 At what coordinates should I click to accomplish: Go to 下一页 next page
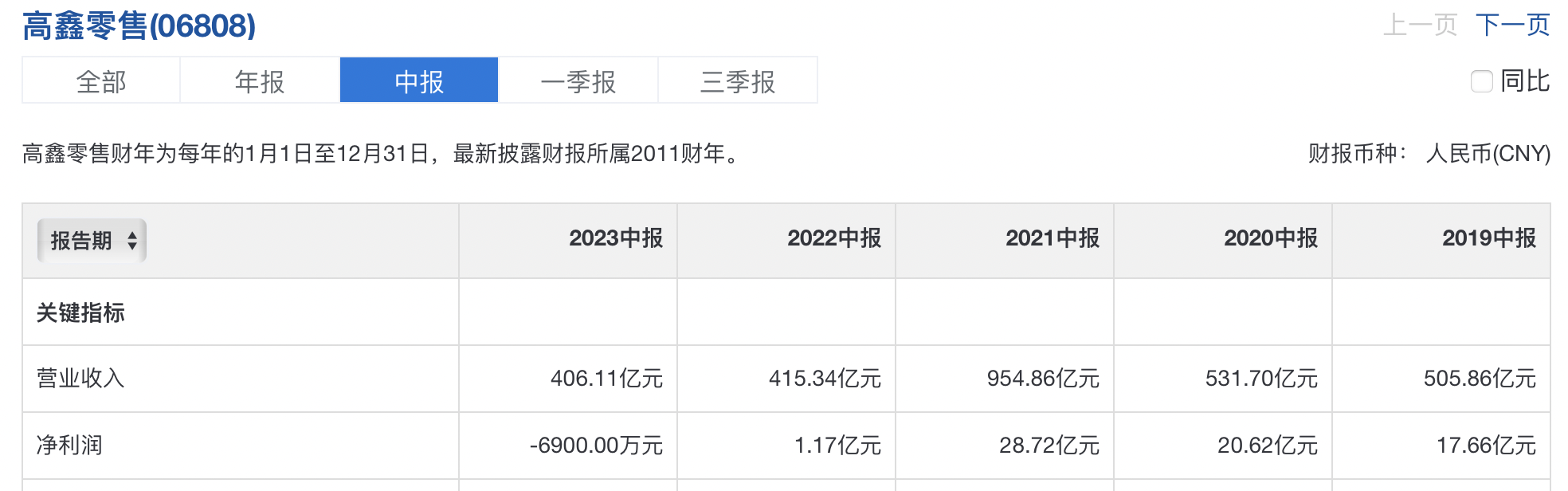1512,26
